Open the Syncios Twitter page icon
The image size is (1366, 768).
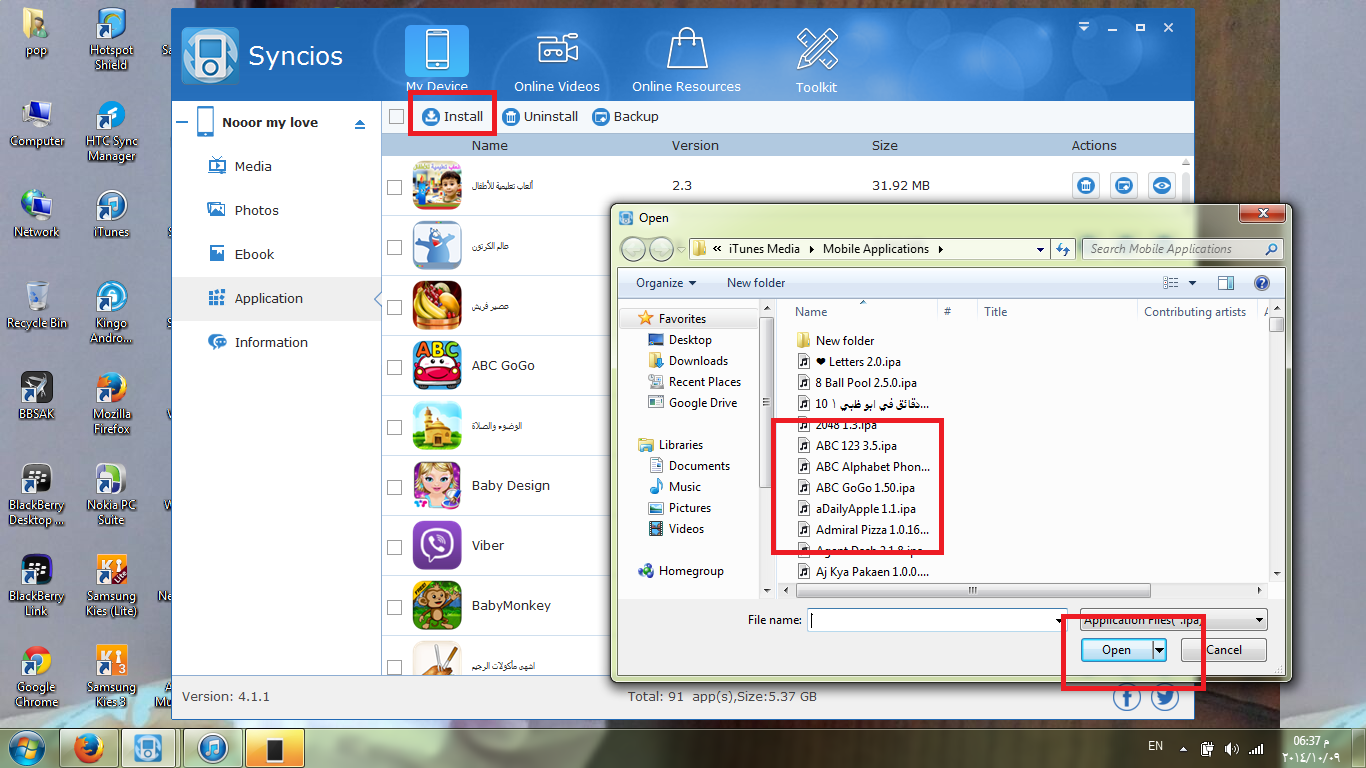pos(1165,698)
